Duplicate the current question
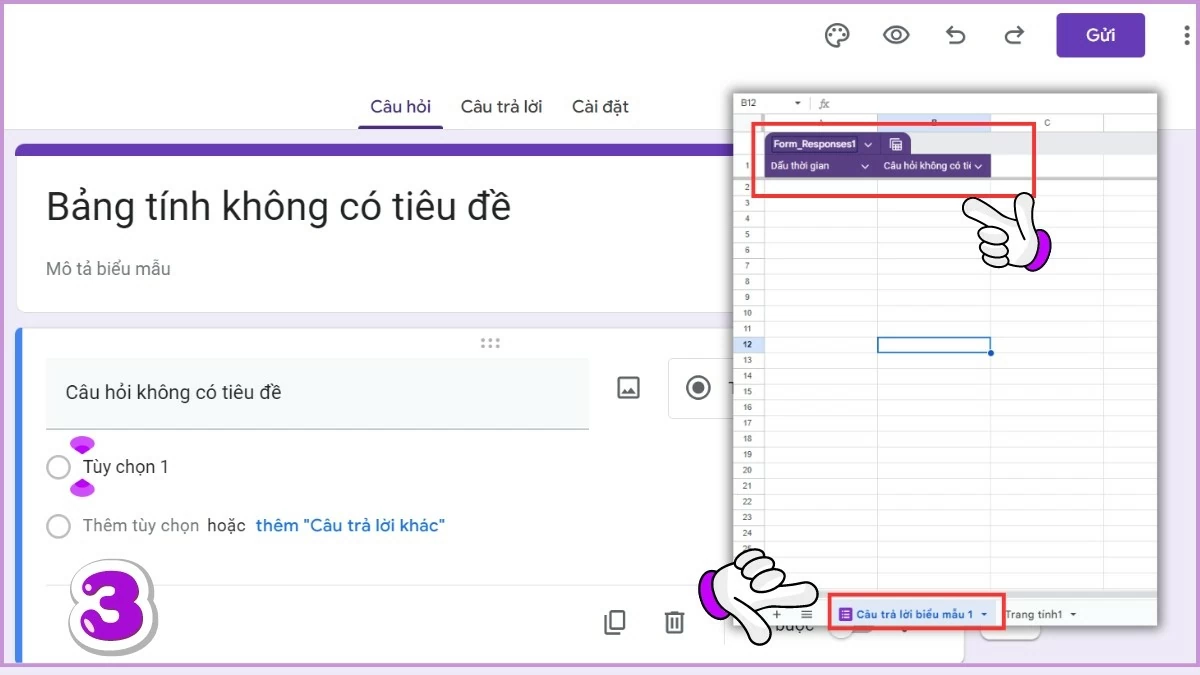 coord(615,621)
